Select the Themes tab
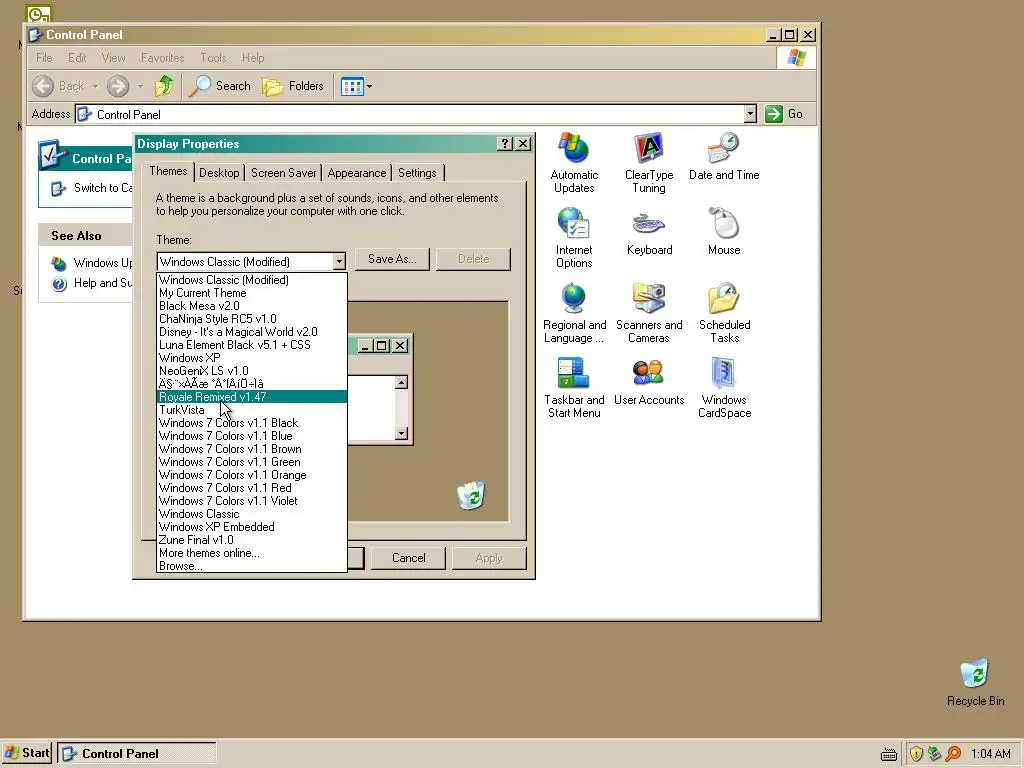Screen dimensions: 1024x768 pyautogui.click(x=168, y=171)
